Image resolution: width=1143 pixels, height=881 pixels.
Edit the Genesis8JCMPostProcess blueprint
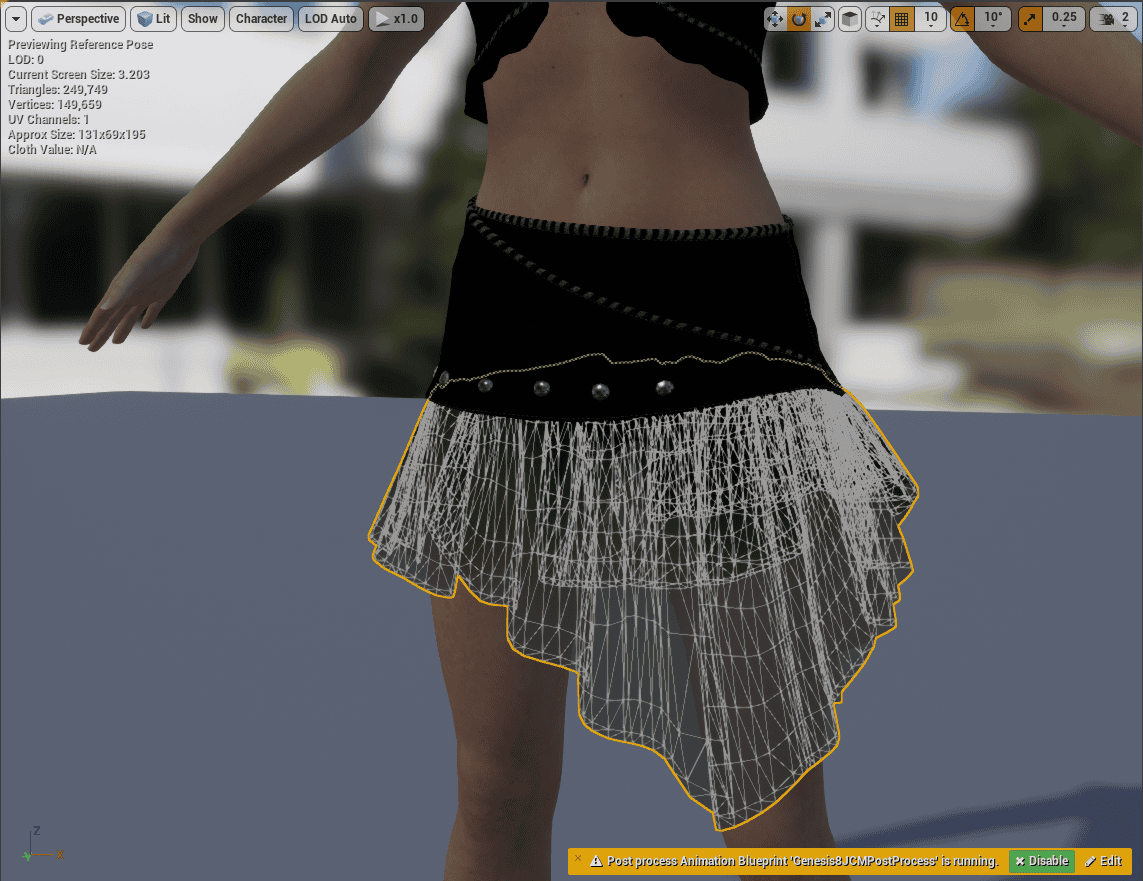click(x=1103, y=861)
